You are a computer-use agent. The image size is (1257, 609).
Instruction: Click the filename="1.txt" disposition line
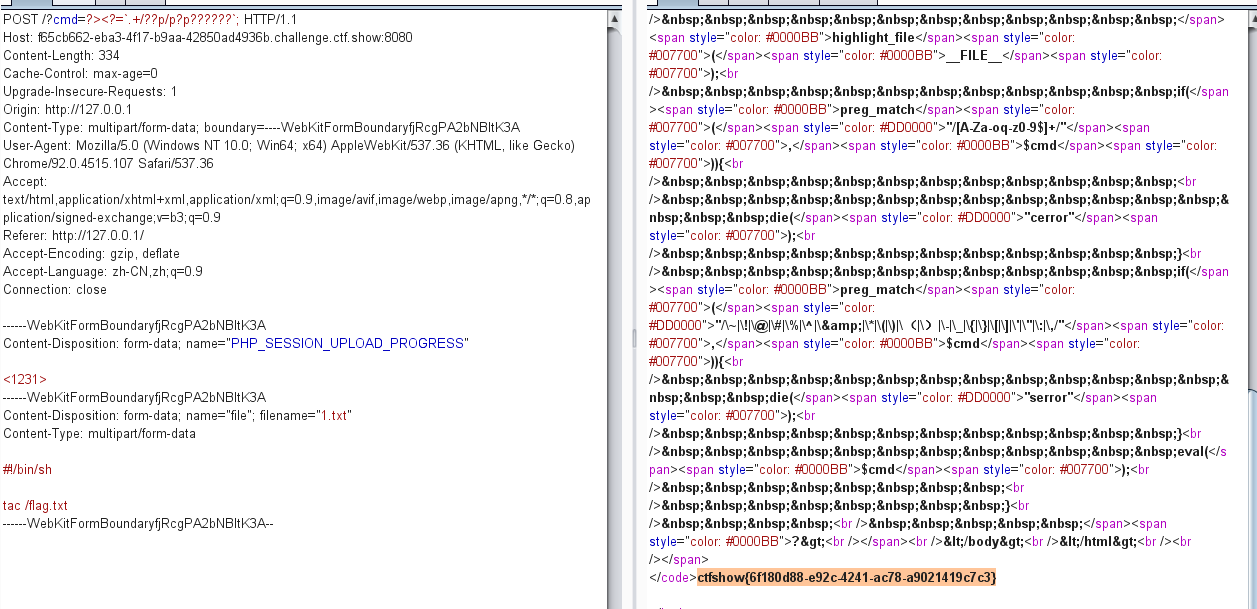177,415
